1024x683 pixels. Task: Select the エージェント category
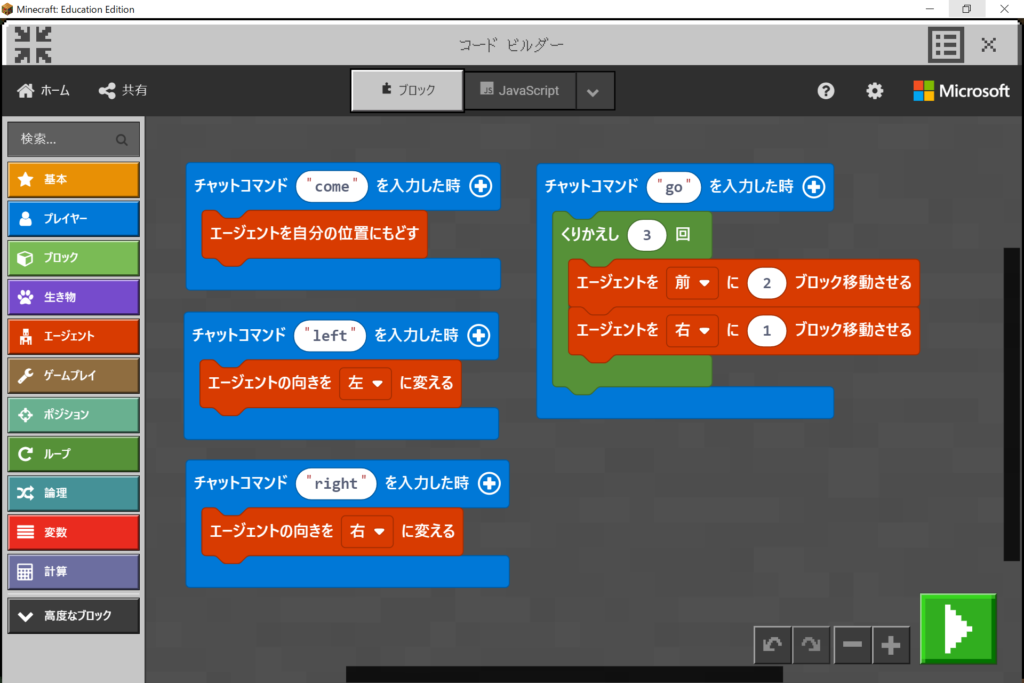73,337
